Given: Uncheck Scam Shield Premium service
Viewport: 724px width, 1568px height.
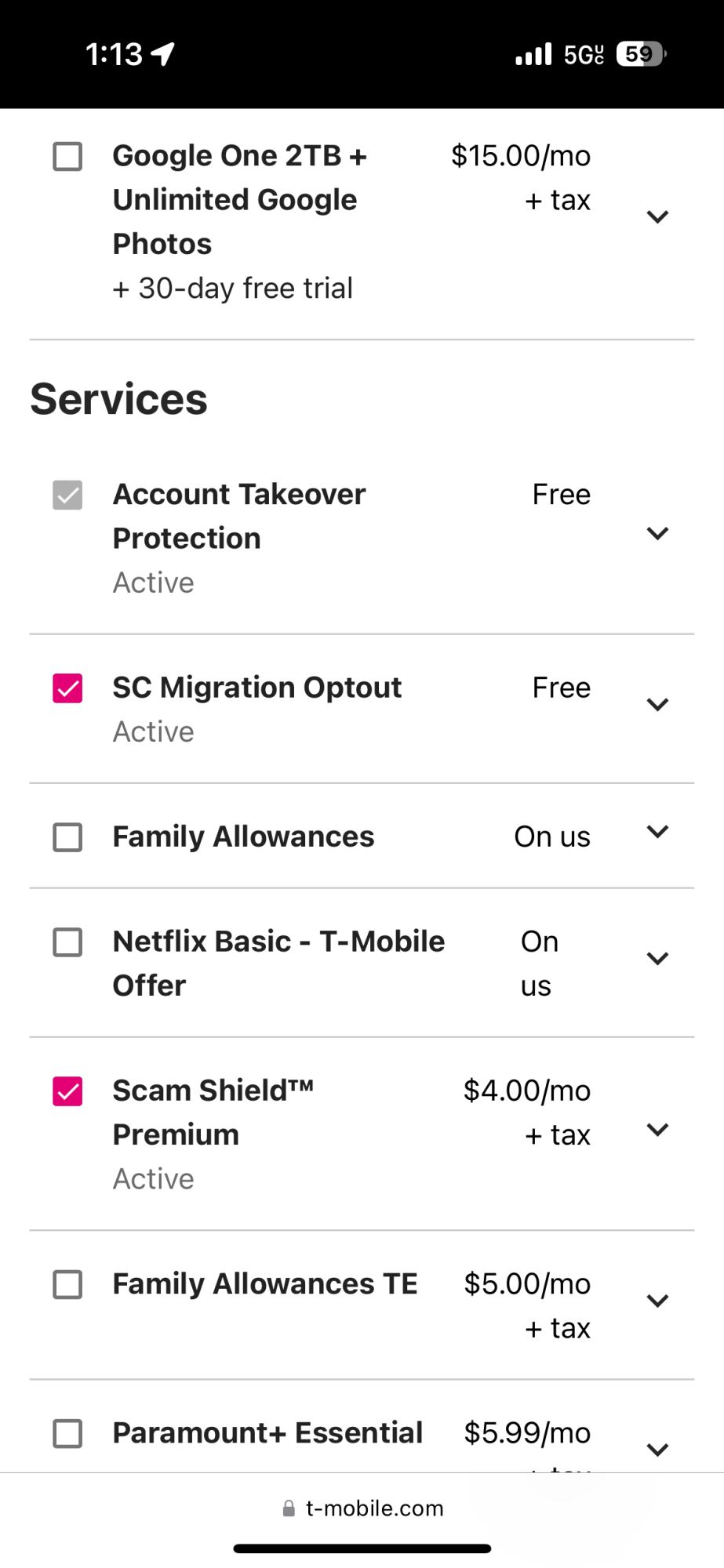Looking at the screenshot, I should (x=67, y=1091).
